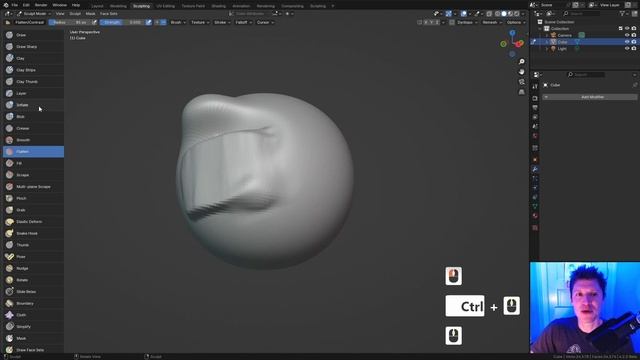Choose the Fill brush
The height and width of the screenshot is (360, 640).
(33, 163)
